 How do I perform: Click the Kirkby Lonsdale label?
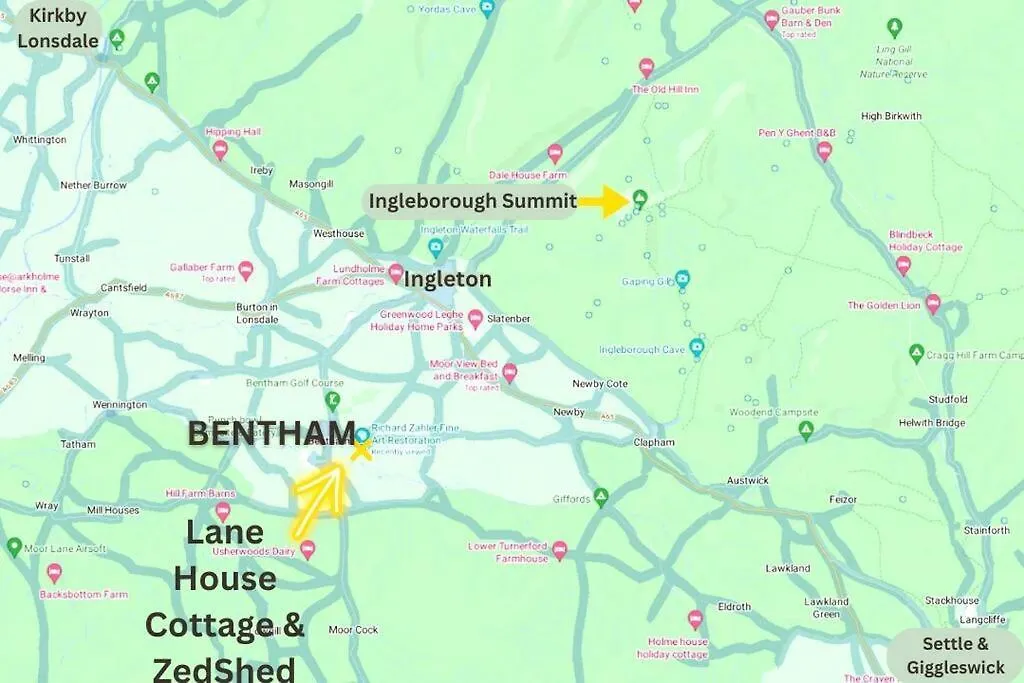pos(57,28)
